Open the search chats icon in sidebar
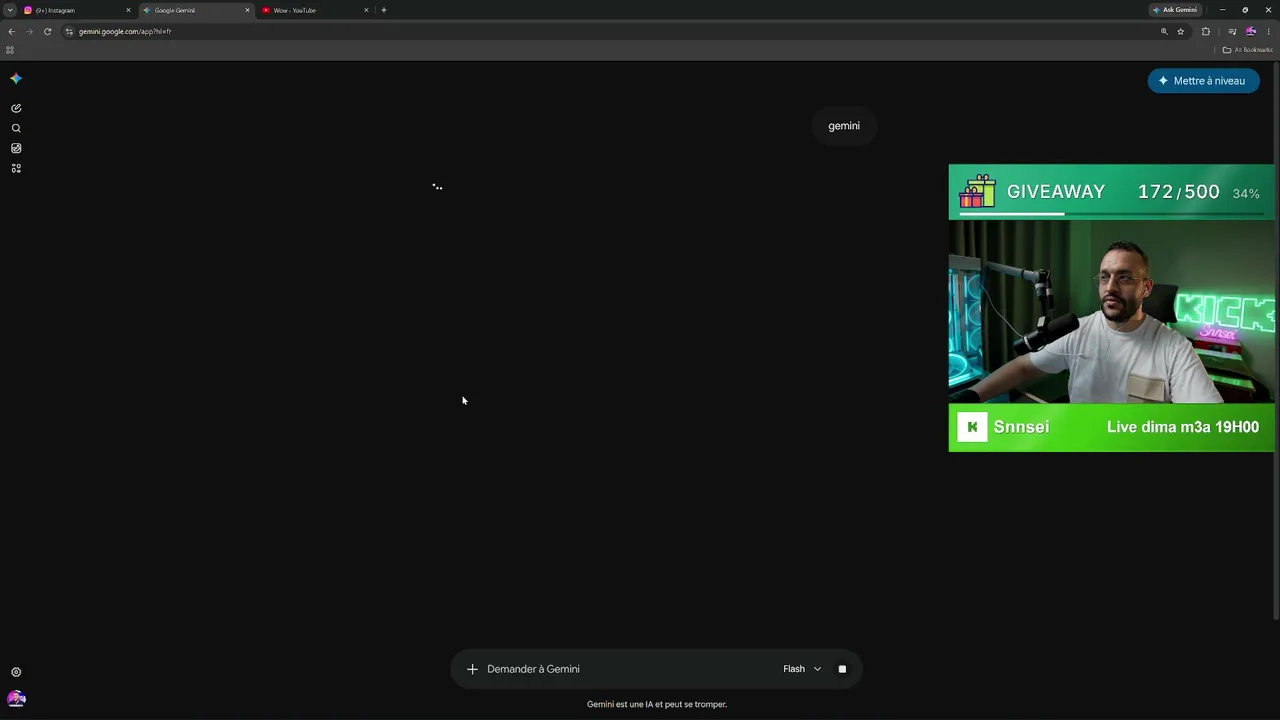1280x720 pixels. pyautogui.click(x=16, y=128)
